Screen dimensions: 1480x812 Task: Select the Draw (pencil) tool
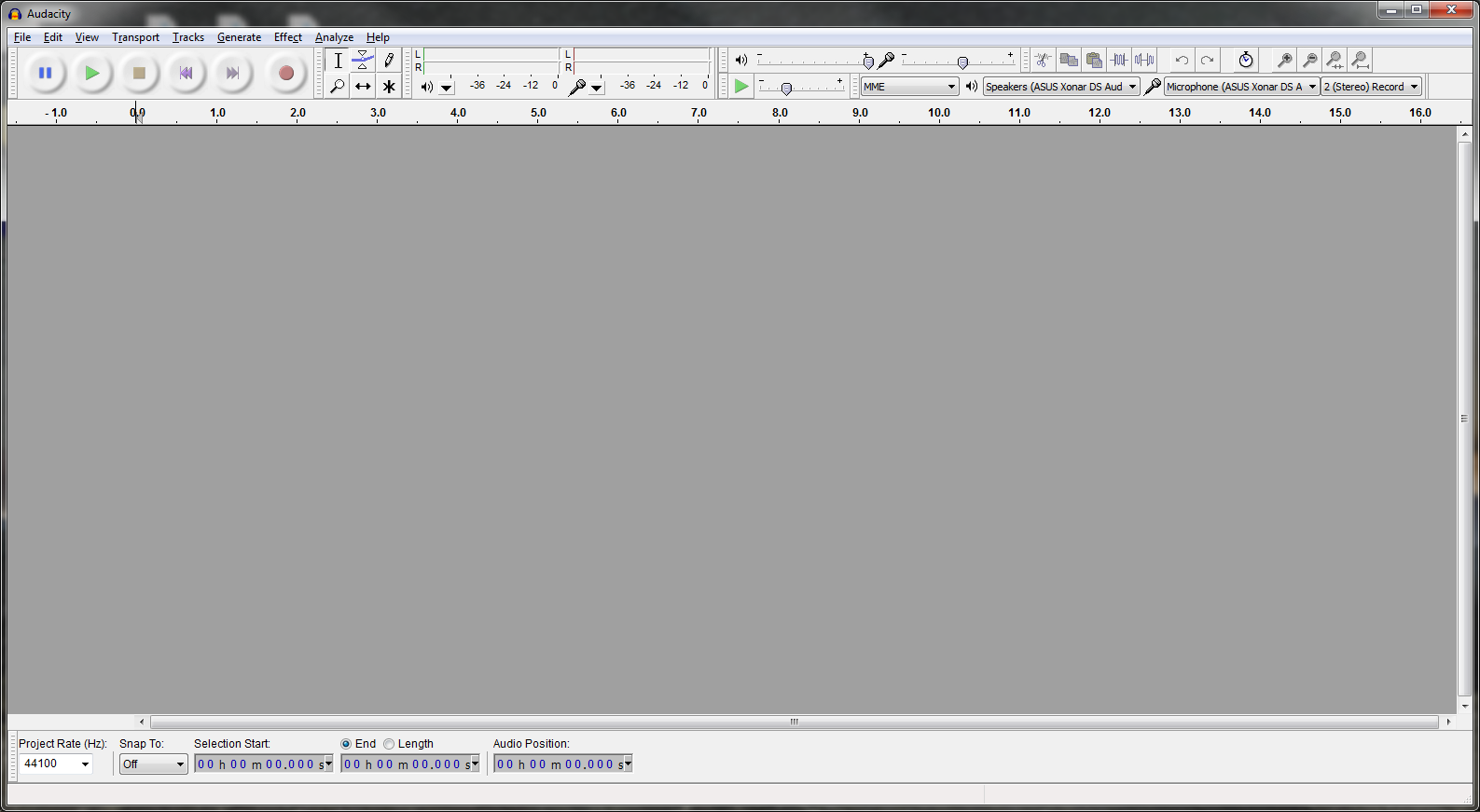tap(389, 61)
